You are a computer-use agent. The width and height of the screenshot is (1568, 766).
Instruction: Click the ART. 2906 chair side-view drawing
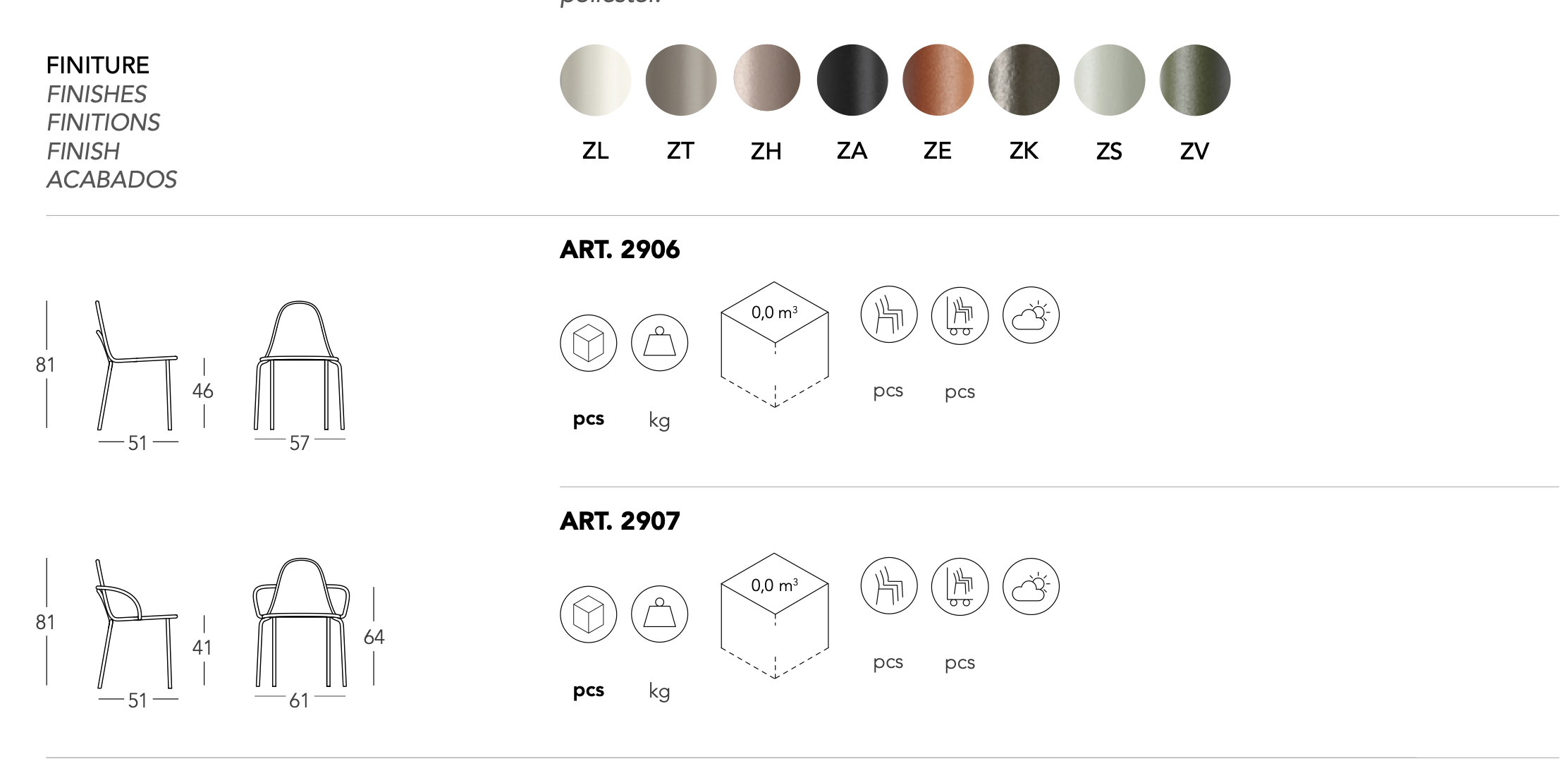click(136, 365)
